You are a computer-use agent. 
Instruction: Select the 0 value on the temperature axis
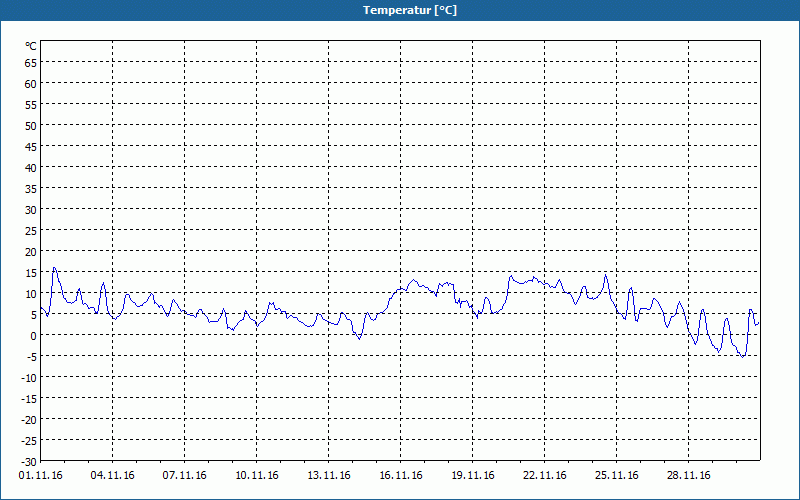tap(34, 336)
